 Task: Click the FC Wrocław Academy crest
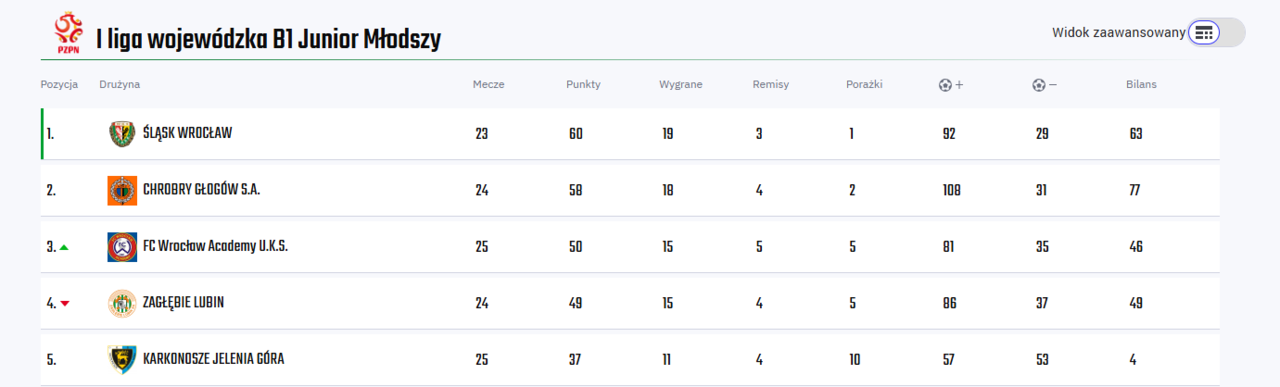pos(122,247)
